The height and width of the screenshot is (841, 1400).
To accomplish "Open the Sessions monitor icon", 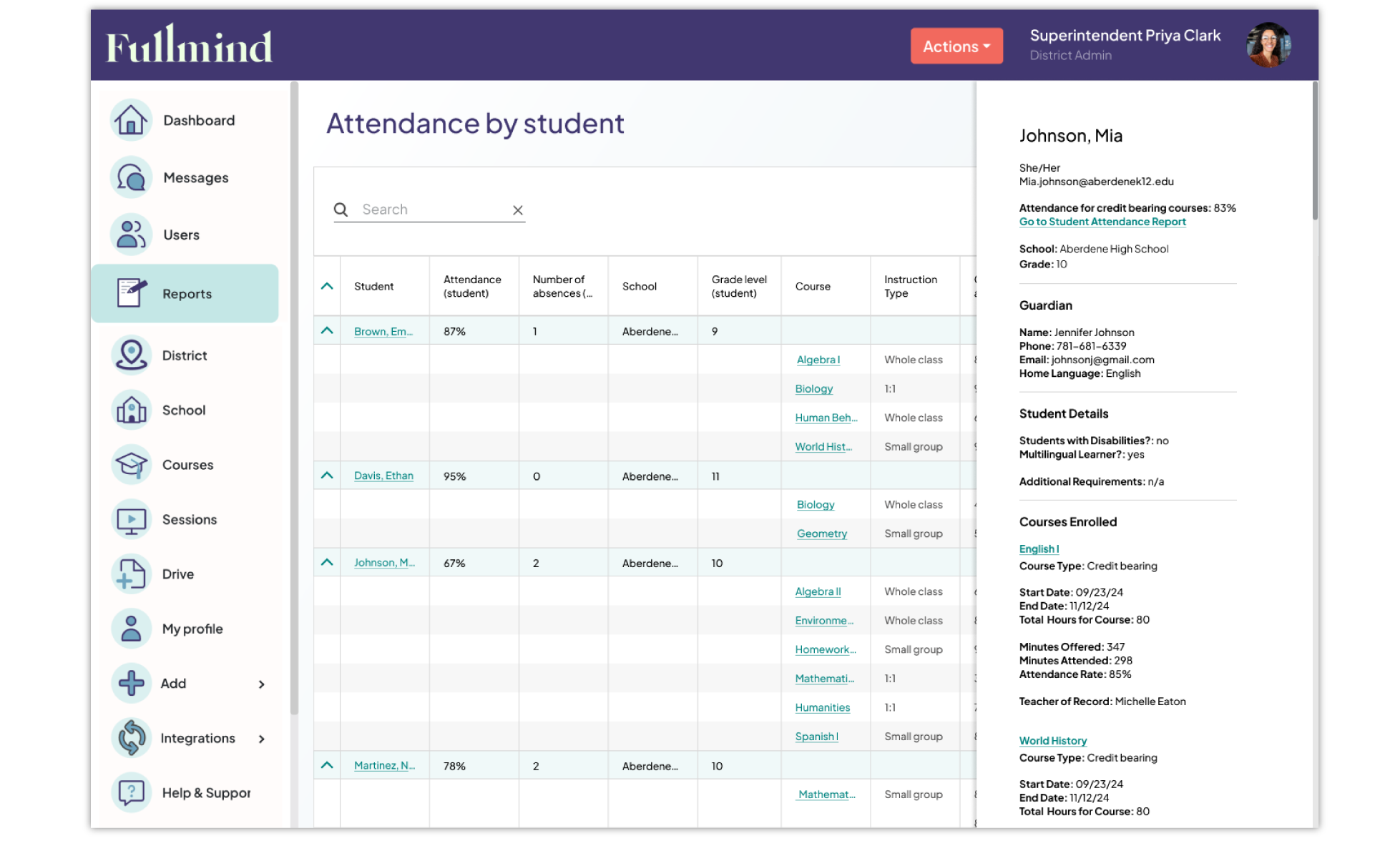I will point(131,520).
